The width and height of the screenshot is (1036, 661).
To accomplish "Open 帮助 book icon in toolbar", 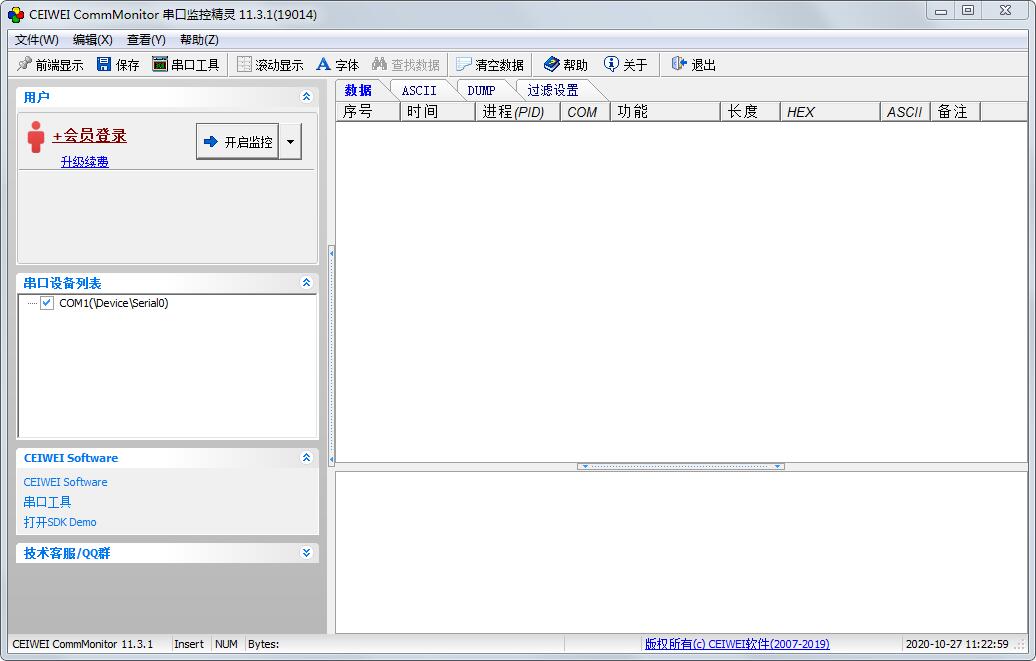I will coord(551,64).
